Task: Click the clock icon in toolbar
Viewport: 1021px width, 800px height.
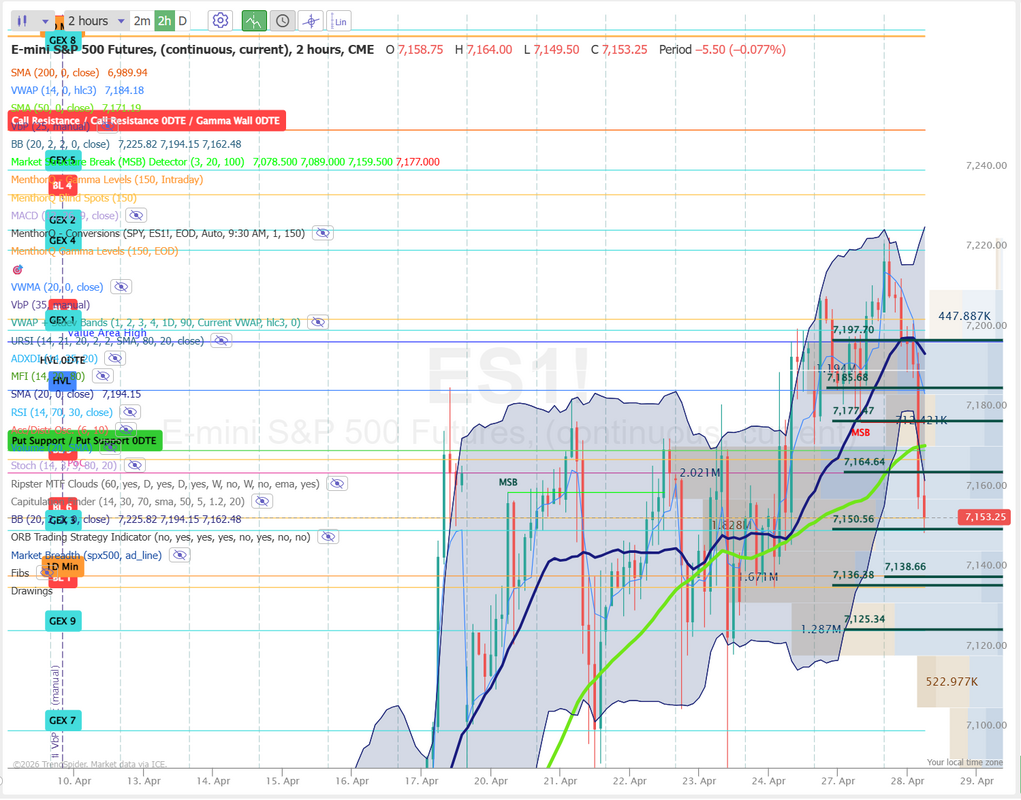Action: [x=283, y=21]
